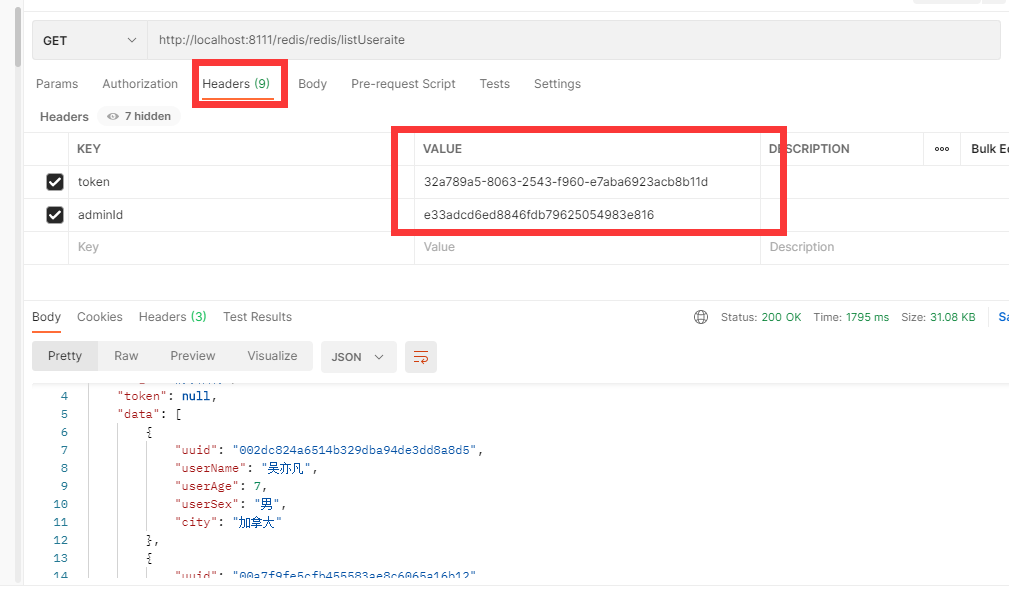Uncheck the token header checkbox
The image size is (1009, 594).
pos(53,181)
